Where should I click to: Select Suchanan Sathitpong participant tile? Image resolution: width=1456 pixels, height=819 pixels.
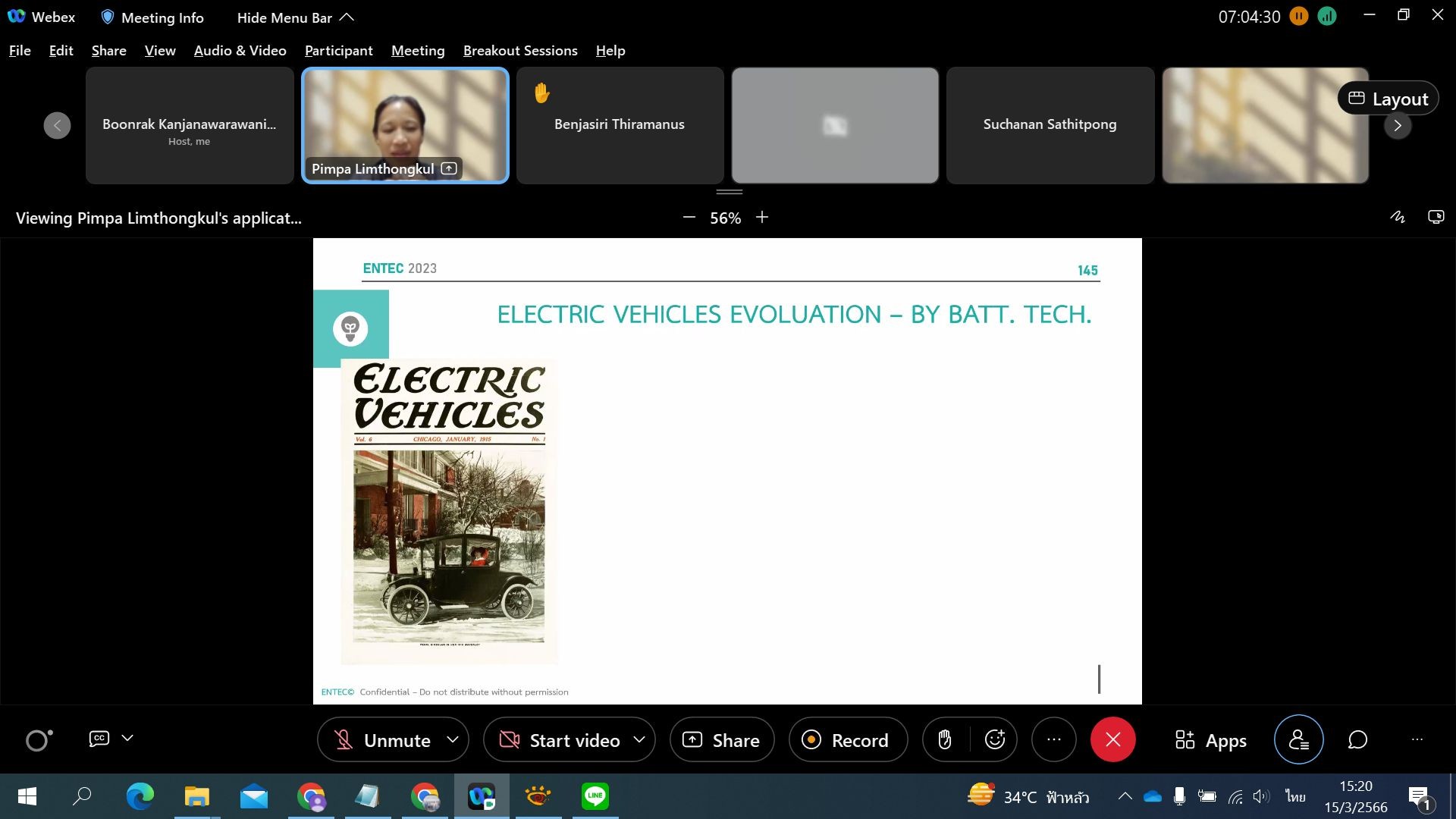pos(1050,126)
